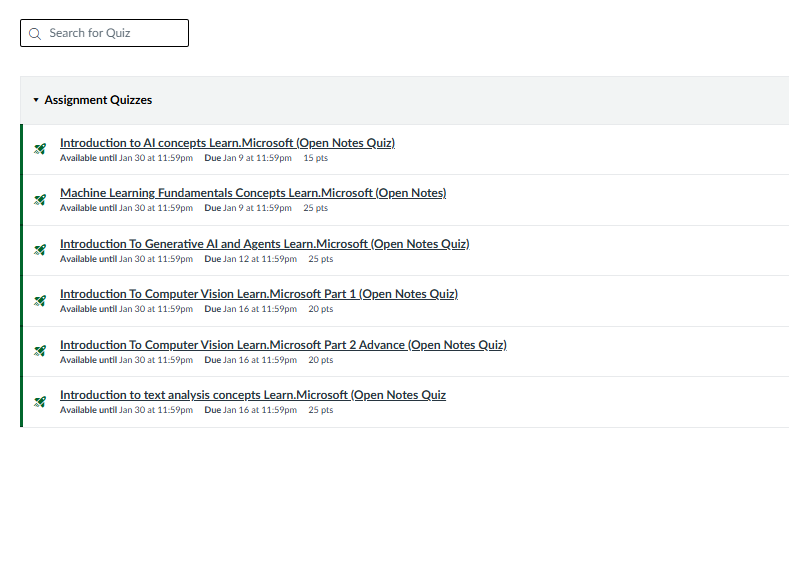Screen dimensions: 789x566
Task: Collapse the Assignment Quizzes group arrow
Action: (x=36, y=100)
